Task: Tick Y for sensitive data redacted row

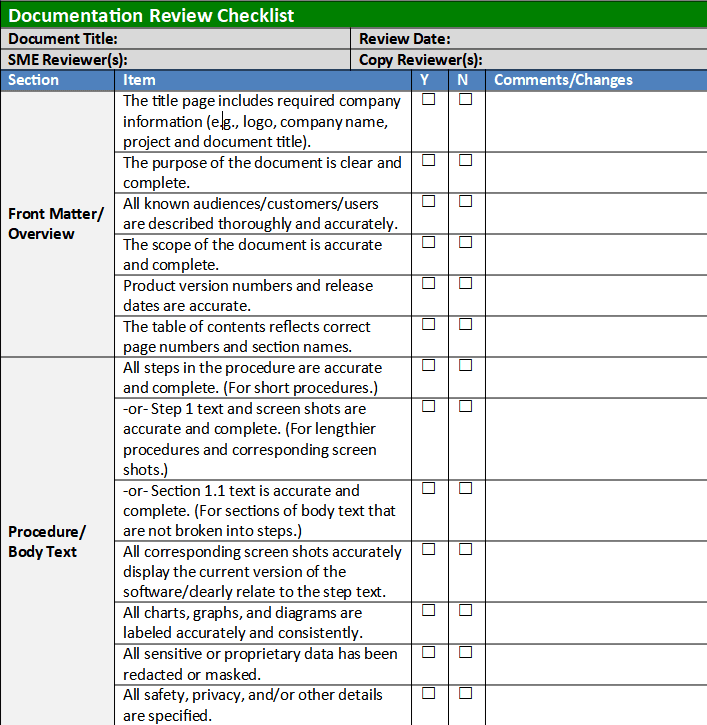Action: (x=428, y=652)
